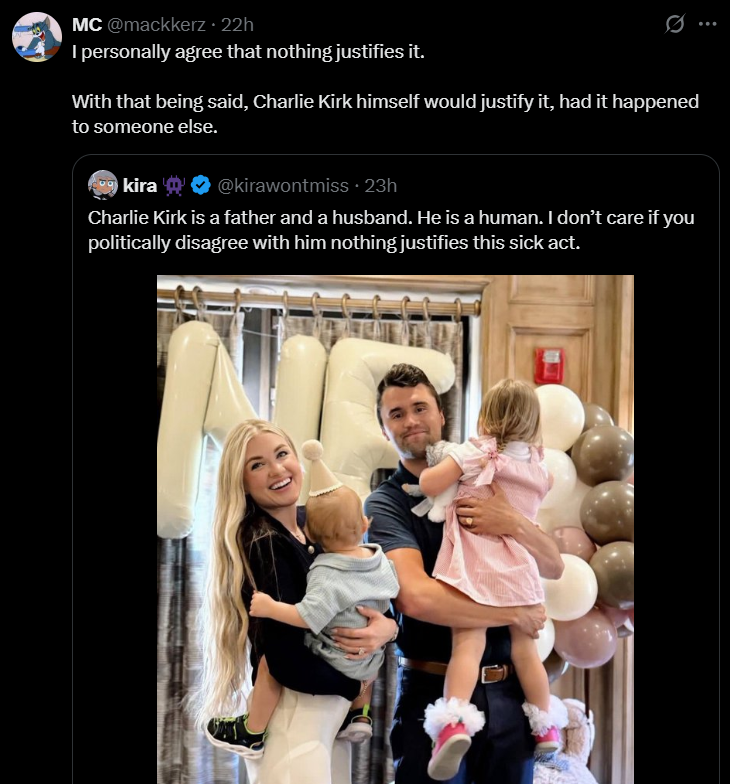Click the 23h quoted post timestamp
730x784 pixels.
pyautogui.click(x=379, y=185)
